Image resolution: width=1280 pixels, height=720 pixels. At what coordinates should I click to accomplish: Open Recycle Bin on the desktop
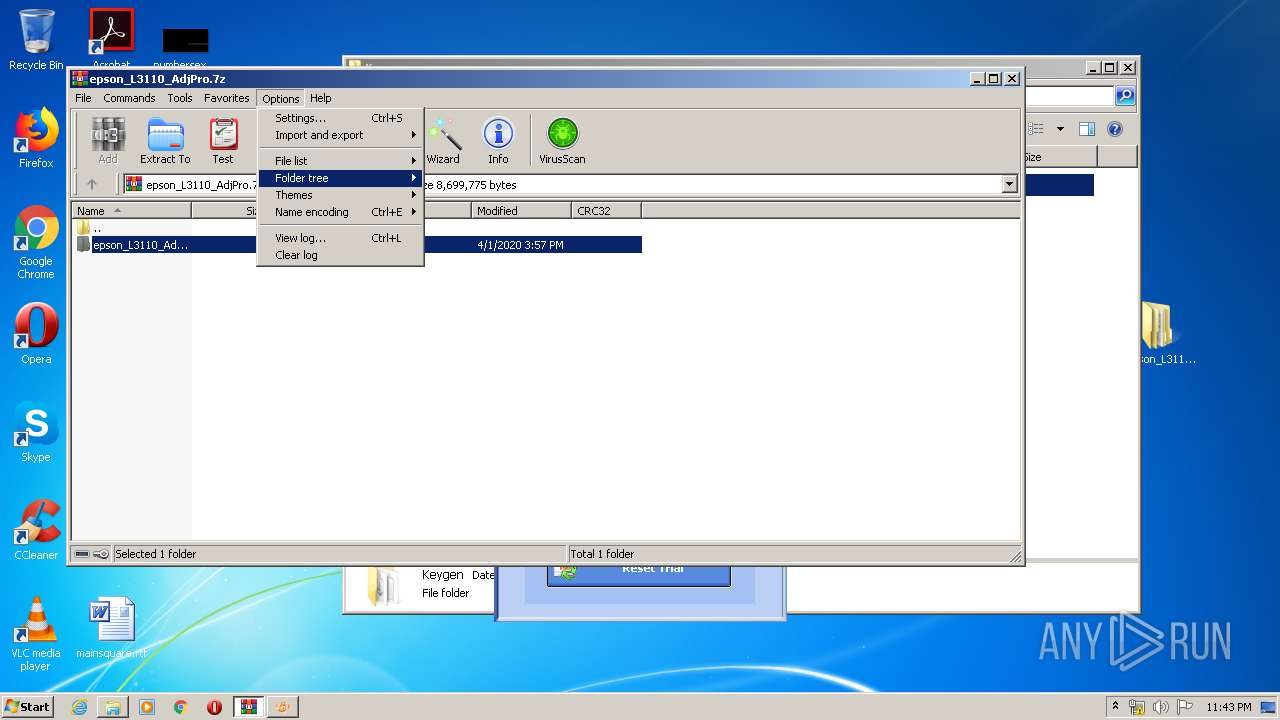pos(36,40)
